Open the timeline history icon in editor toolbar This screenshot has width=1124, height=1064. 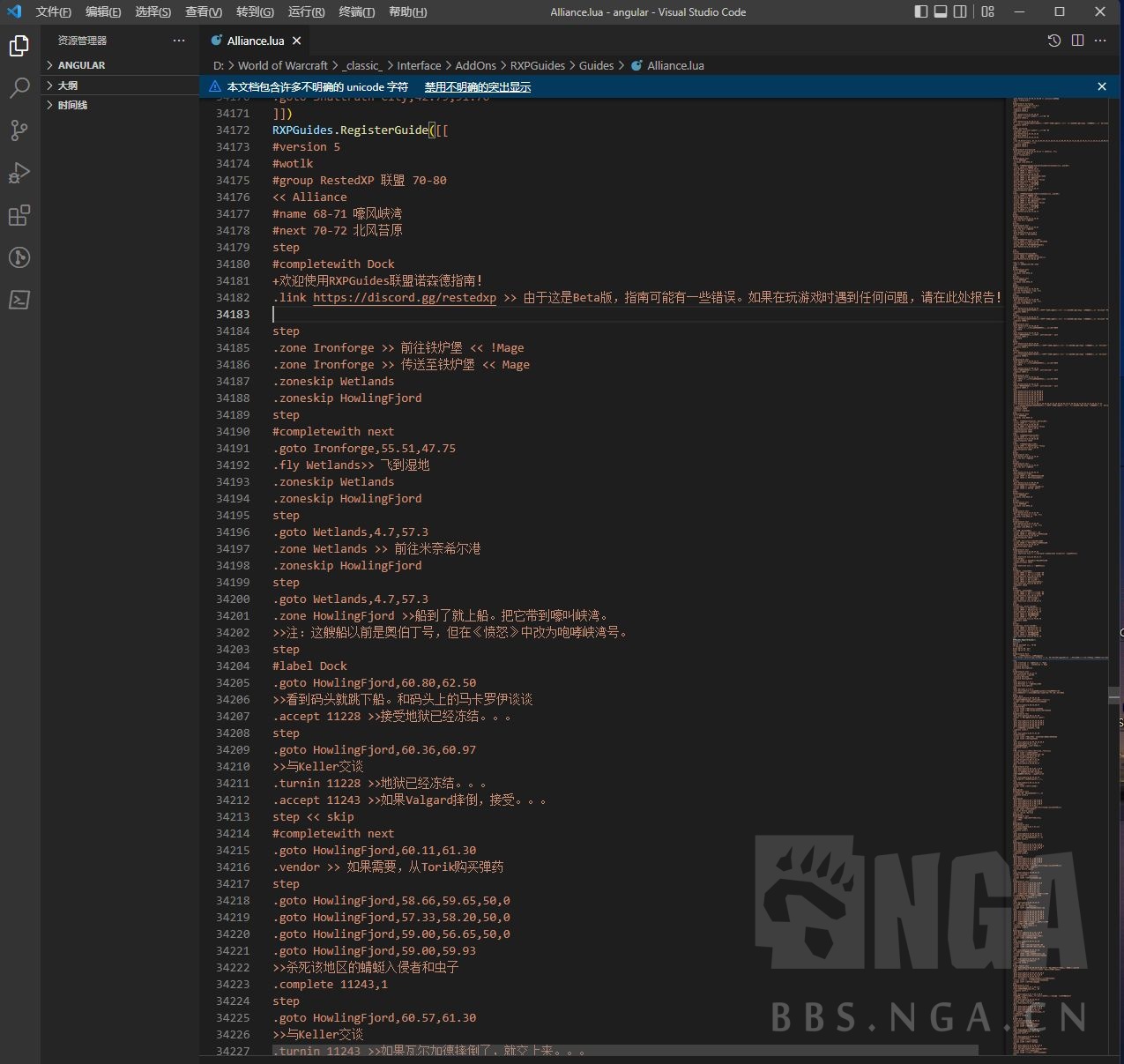click(1053, 41)
